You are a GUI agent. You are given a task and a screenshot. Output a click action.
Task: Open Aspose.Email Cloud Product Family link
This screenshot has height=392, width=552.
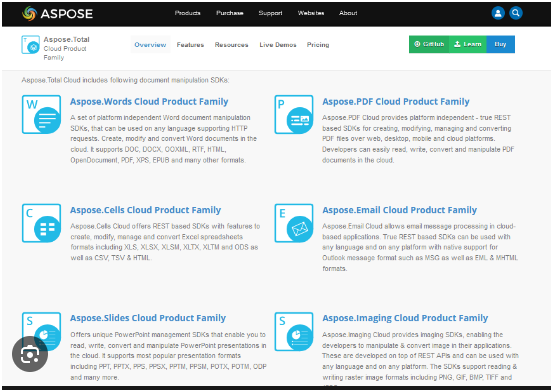click(x=400, y=210)
